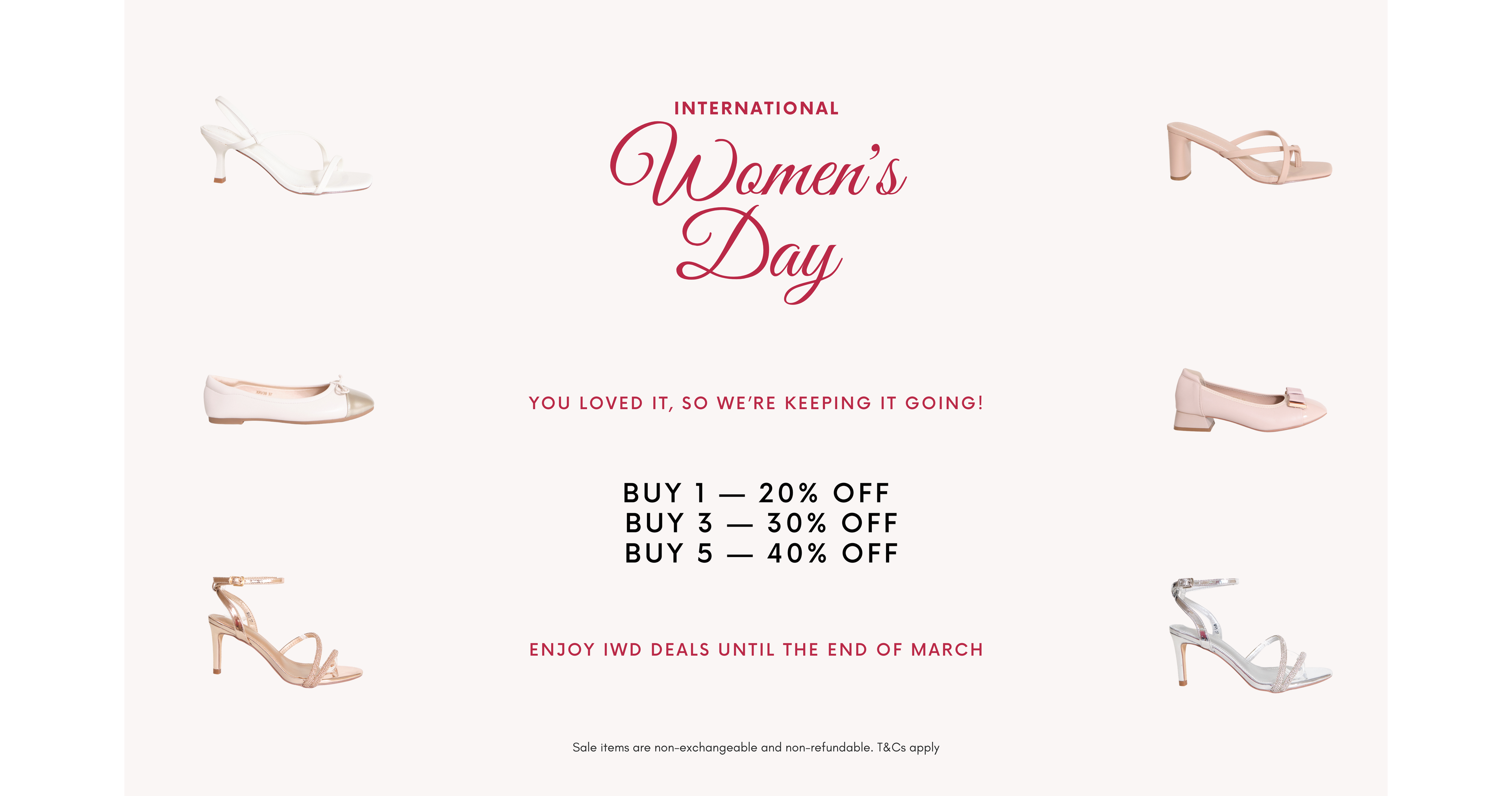Choose the pink bow-front low-heel pump
Screen dimensions: 1512x796
[1249, 401]
